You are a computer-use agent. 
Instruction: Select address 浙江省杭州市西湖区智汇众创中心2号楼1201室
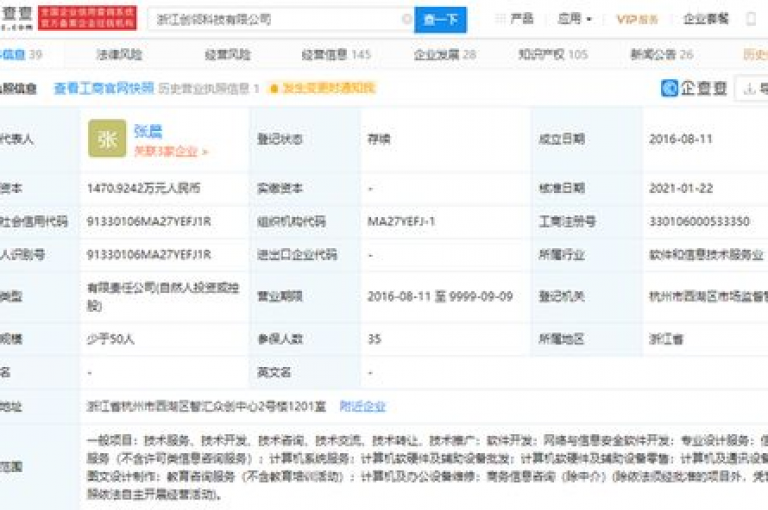tap(206, 406)
